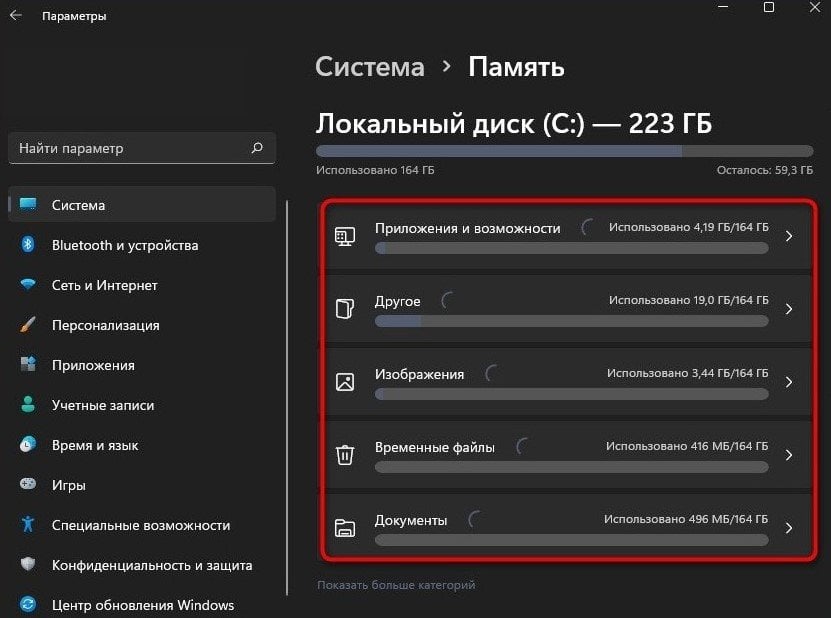The image size is (831, 618).
Task: Click the Другое pages icon
Action: [x=345, y=308]
